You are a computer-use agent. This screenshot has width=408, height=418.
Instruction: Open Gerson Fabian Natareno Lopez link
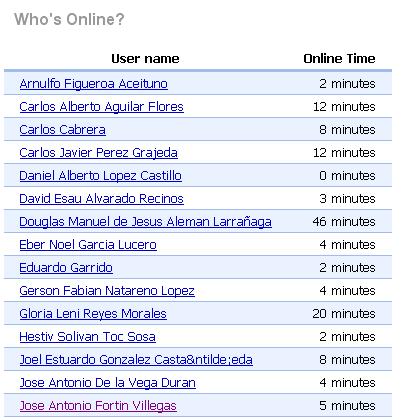[x=107, y=291]
